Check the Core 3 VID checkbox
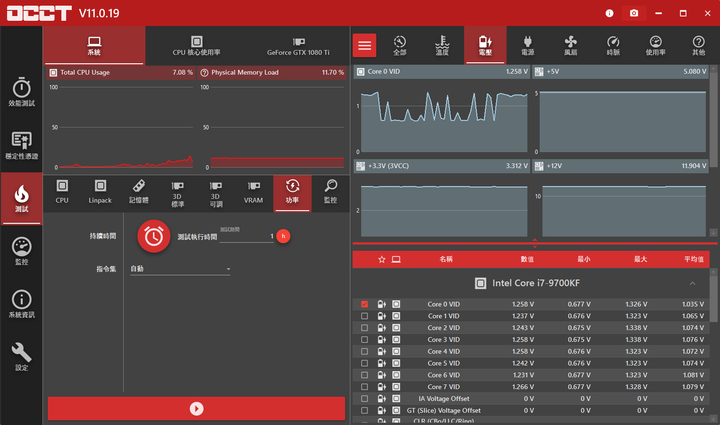This screenshot has height=425, width=720. click(365, 340)
